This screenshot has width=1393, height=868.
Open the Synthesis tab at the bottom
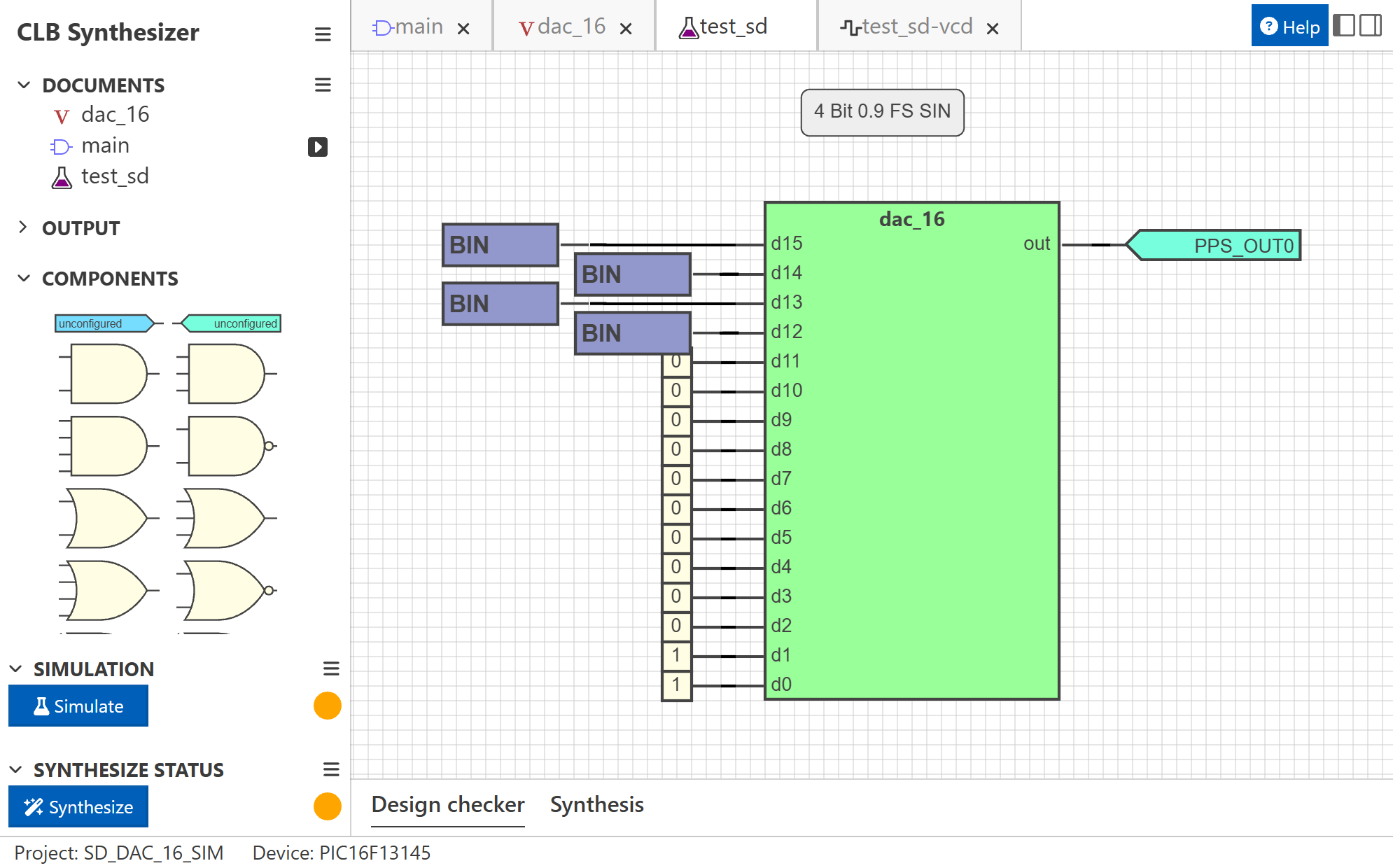(x=596, y=805)
